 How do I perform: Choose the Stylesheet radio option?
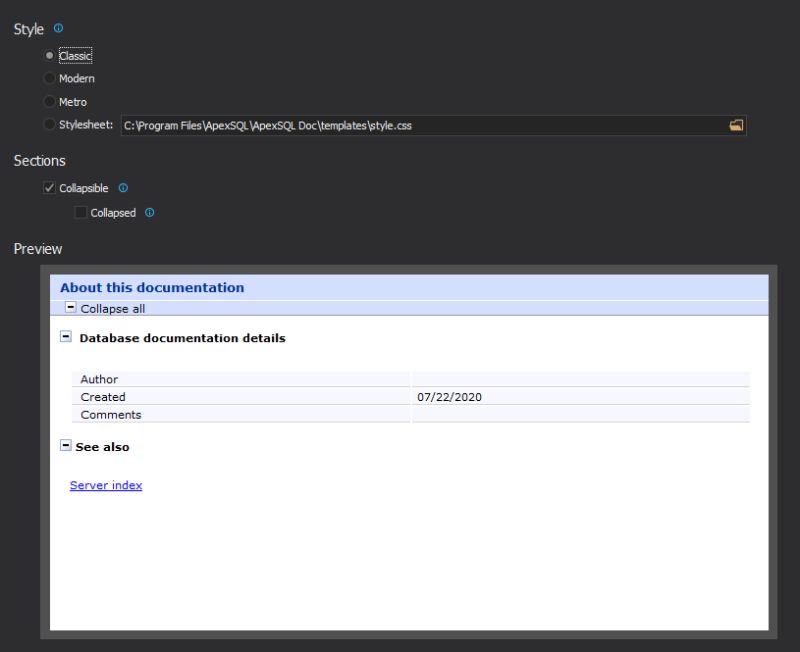(x=47, y=124)
